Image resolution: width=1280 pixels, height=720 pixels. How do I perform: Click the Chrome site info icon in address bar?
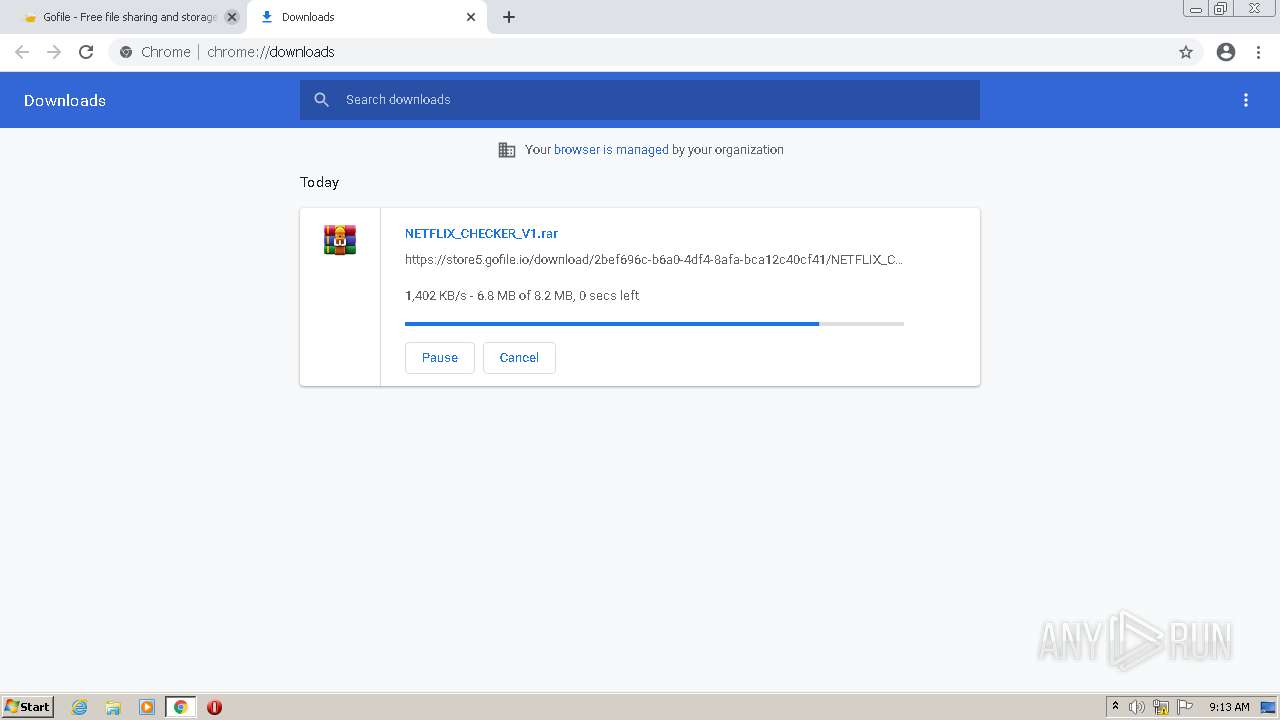126,52
